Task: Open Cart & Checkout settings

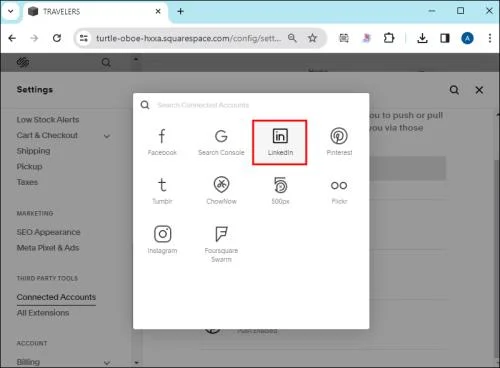Action: click(x=47, y=135)
